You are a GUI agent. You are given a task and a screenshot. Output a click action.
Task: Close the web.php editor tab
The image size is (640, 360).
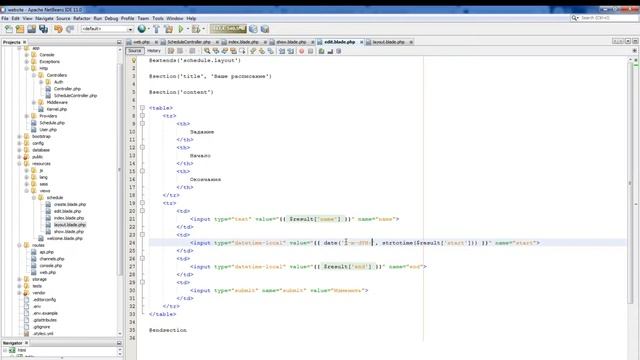tap(156, 42)
